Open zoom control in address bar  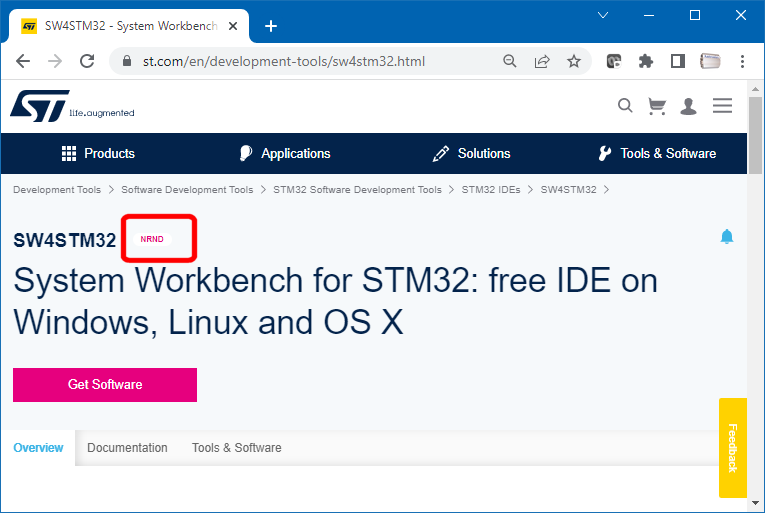click(509, 61)
